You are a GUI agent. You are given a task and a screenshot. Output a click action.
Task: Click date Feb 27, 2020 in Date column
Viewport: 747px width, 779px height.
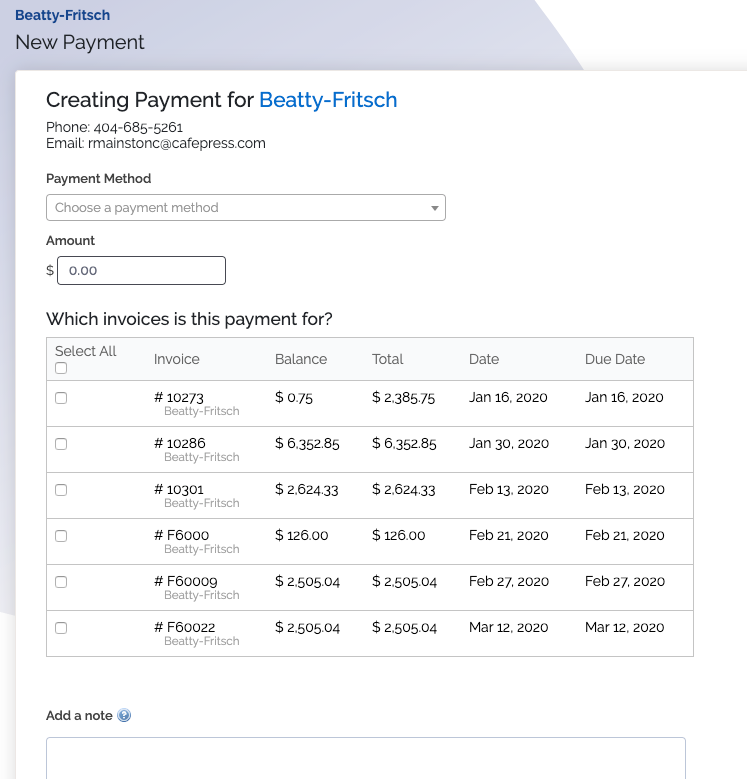509,581
